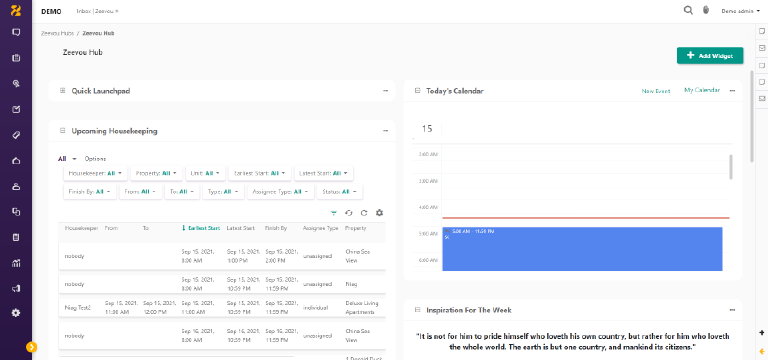
Task: Click the housekeeping table filter funnel icon
Action: [x=334, y=213]
